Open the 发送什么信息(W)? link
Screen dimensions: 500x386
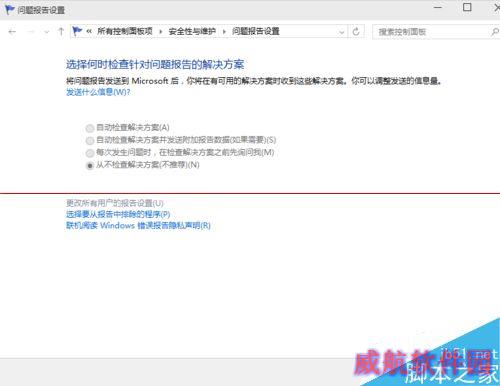click(98, 92)
